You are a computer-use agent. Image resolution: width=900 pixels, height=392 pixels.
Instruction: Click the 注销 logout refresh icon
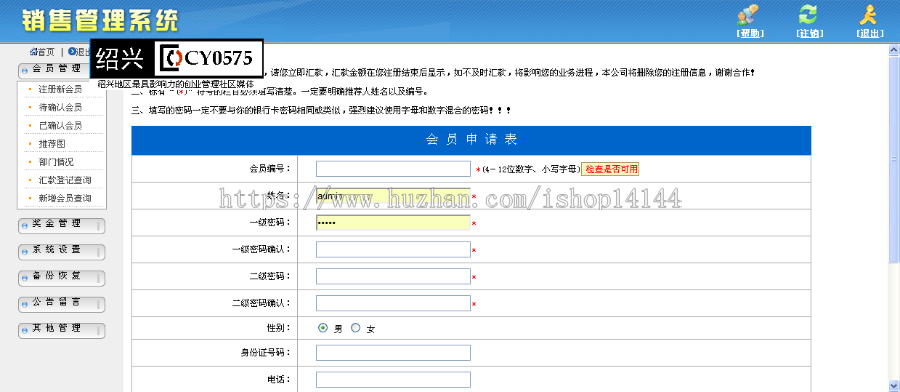pyautogui.click(x=808, y=15)
